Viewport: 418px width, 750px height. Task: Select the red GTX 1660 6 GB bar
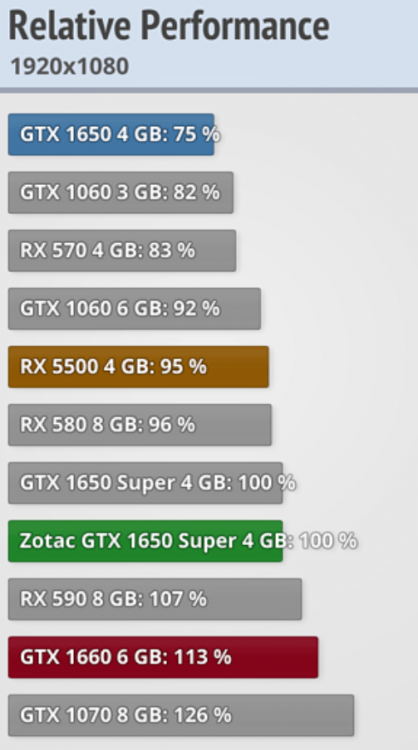click(163, 657)
